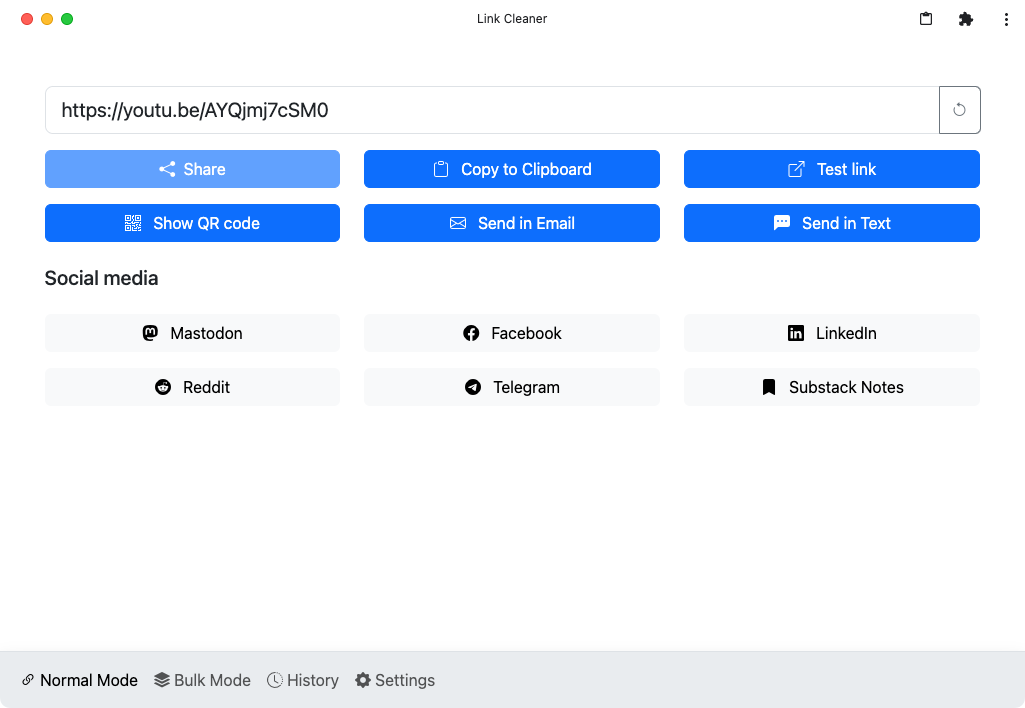The height and width of the screenshot is (708, 1025).
Task: Minimize window using the yellow button
Action: 47,19
